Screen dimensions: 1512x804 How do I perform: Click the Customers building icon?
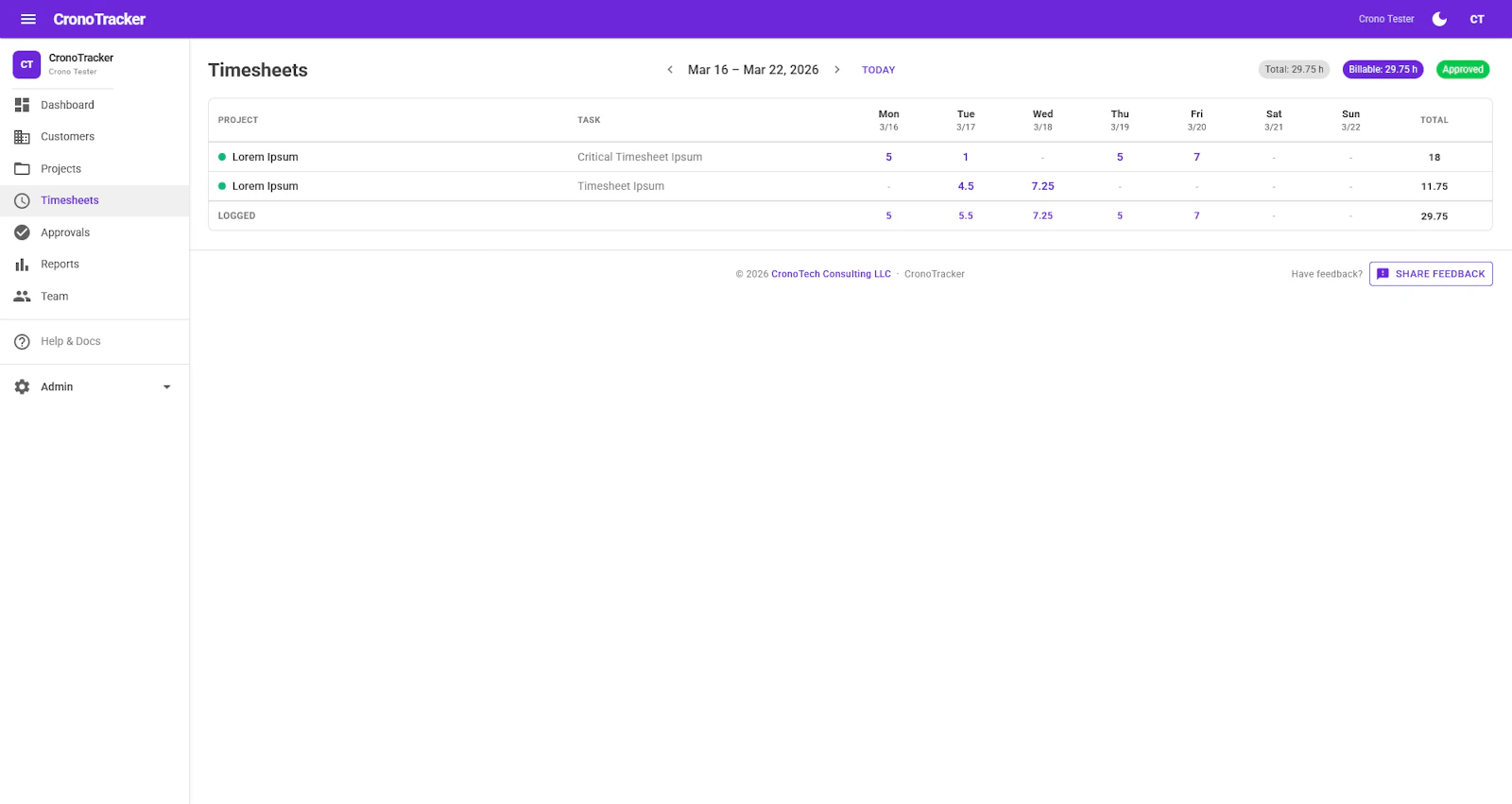[22, 137]
